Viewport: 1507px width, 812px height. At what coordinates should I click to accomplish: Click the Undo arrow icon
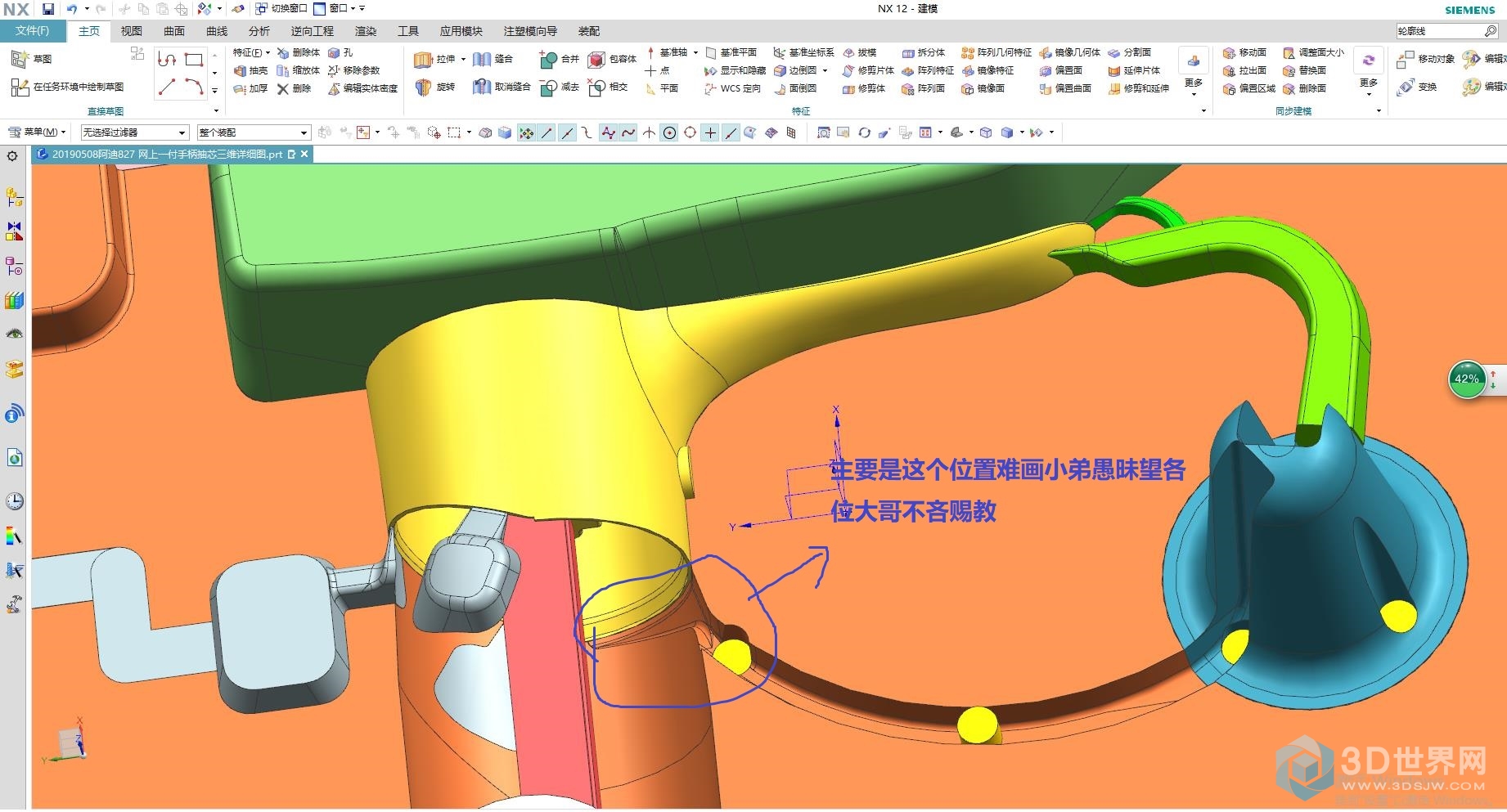click(x=72, y=9)
